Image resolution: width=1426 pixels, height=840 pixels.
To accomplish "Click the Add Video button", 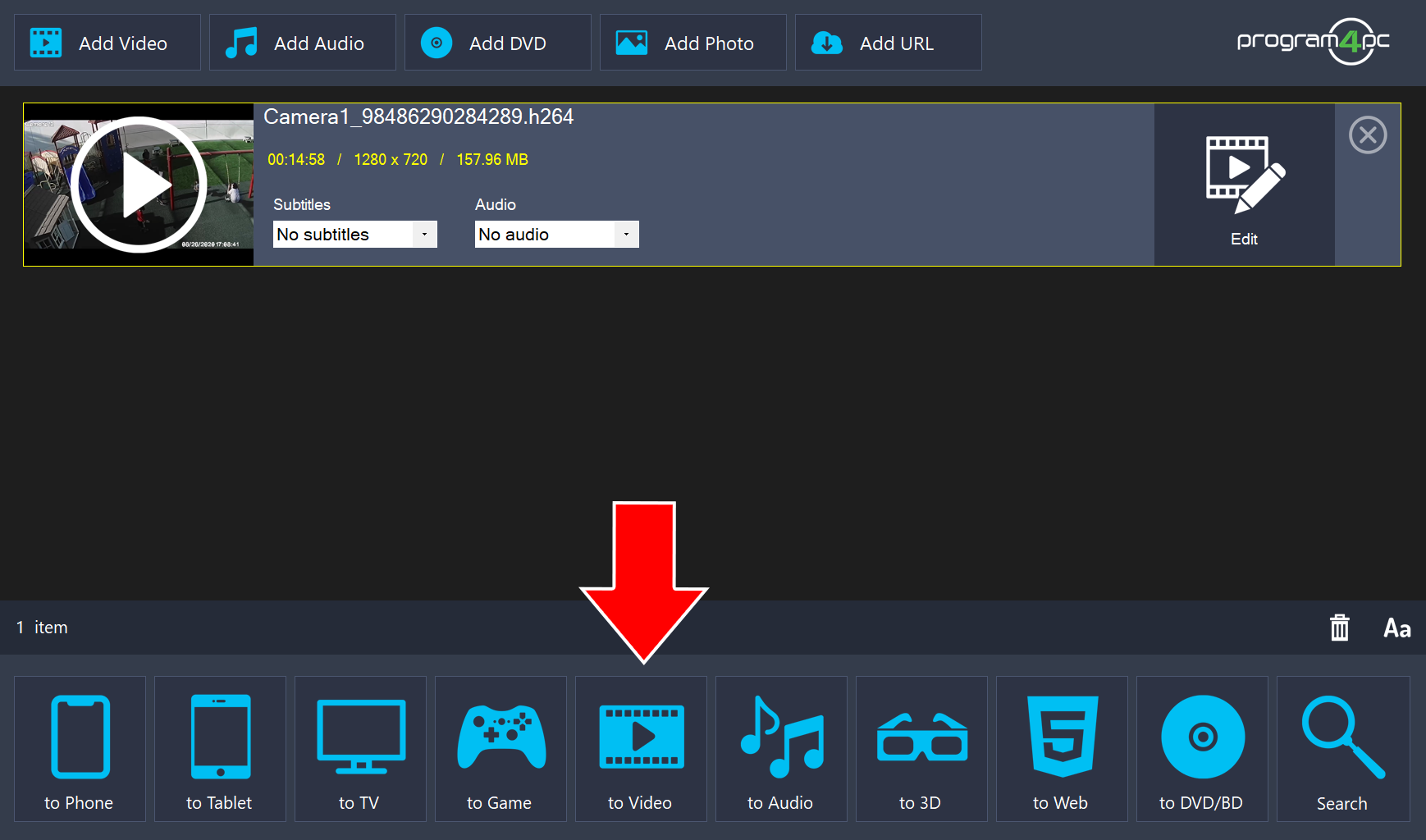I will 107,43.
